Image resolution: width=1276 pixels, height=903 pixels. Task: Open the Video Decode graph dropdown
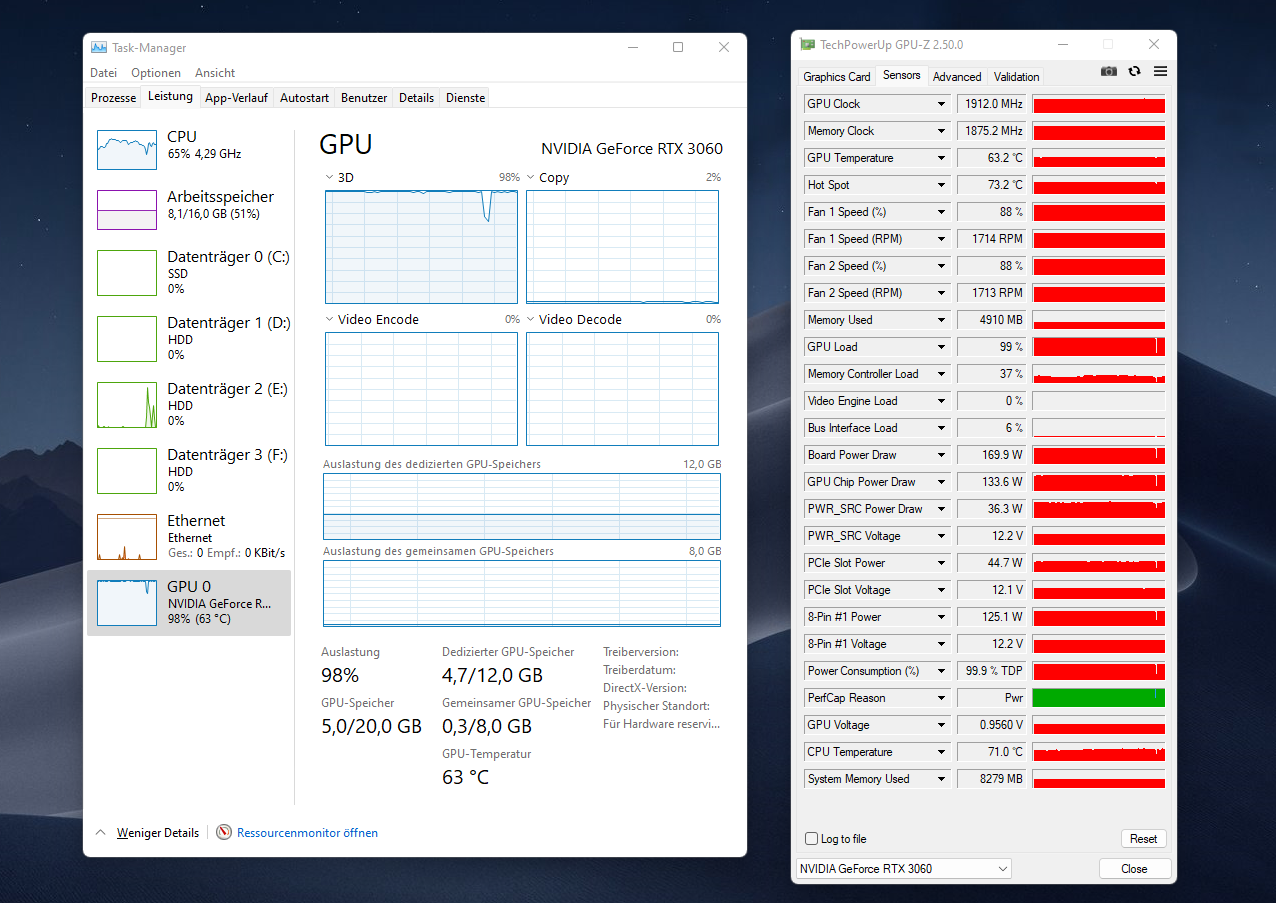(531, 319)
